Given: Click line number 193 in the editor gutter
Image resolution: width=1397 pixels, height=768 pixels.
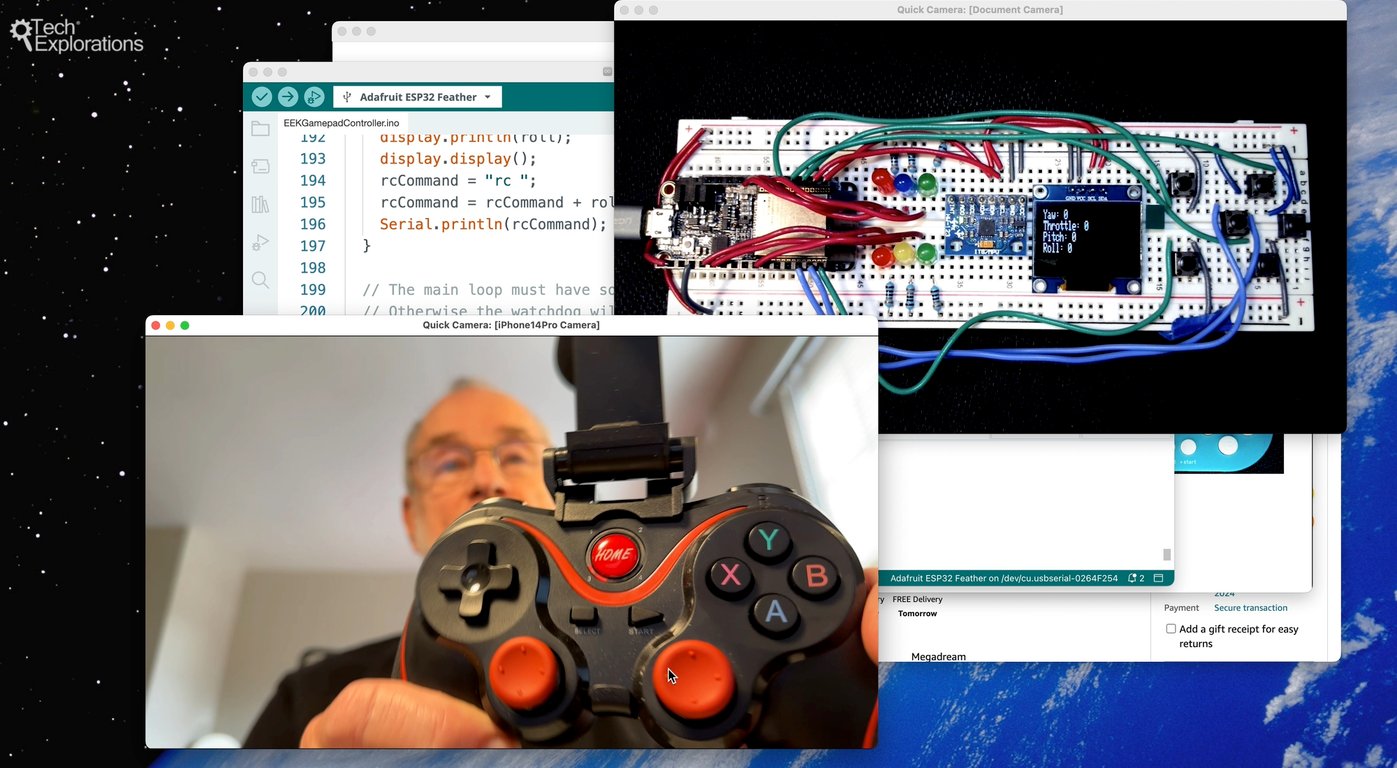Looking at the screenshot, I should (x=313, y=159).
